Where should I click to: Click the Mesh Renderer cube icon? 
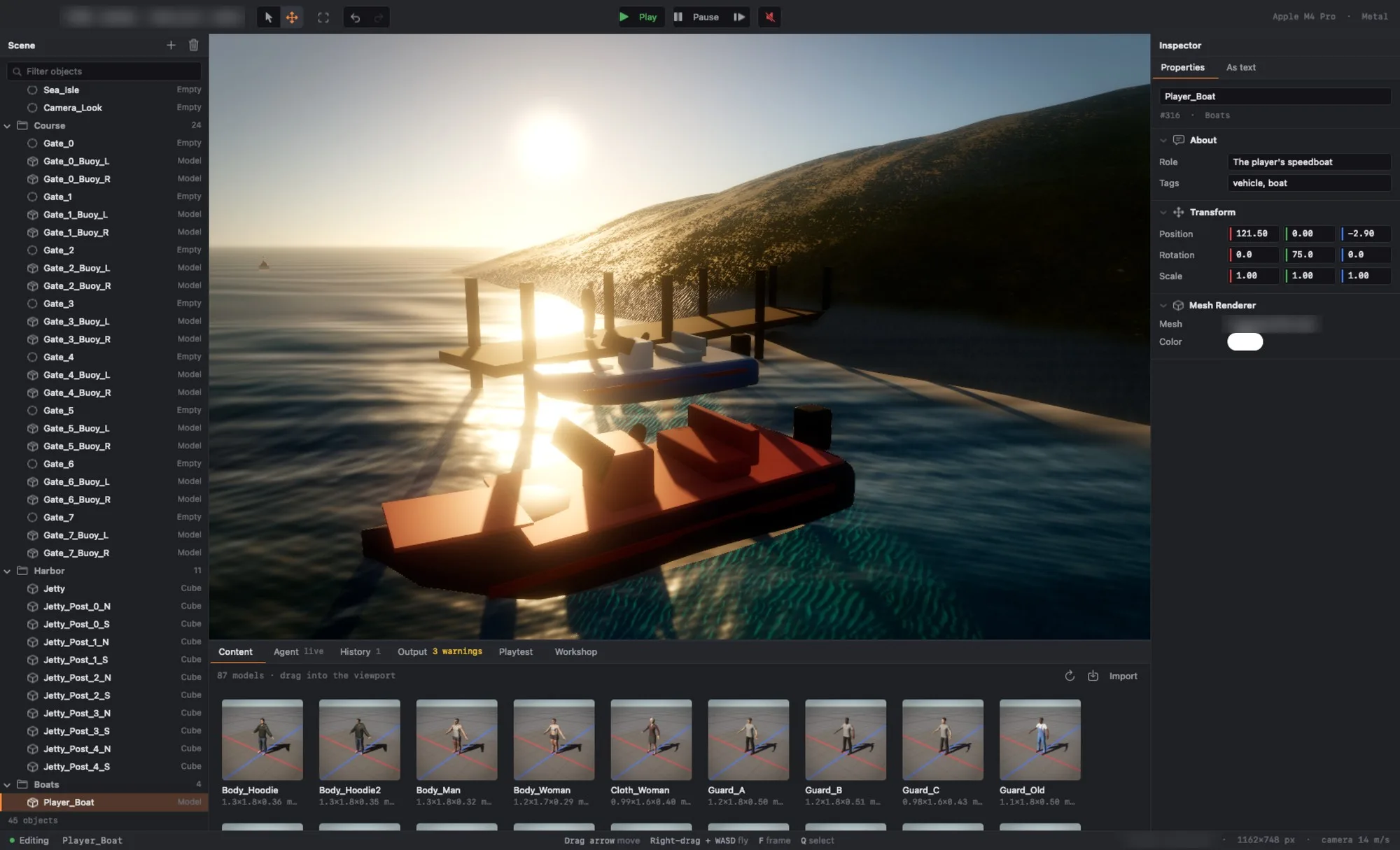tap(1178, 305)
